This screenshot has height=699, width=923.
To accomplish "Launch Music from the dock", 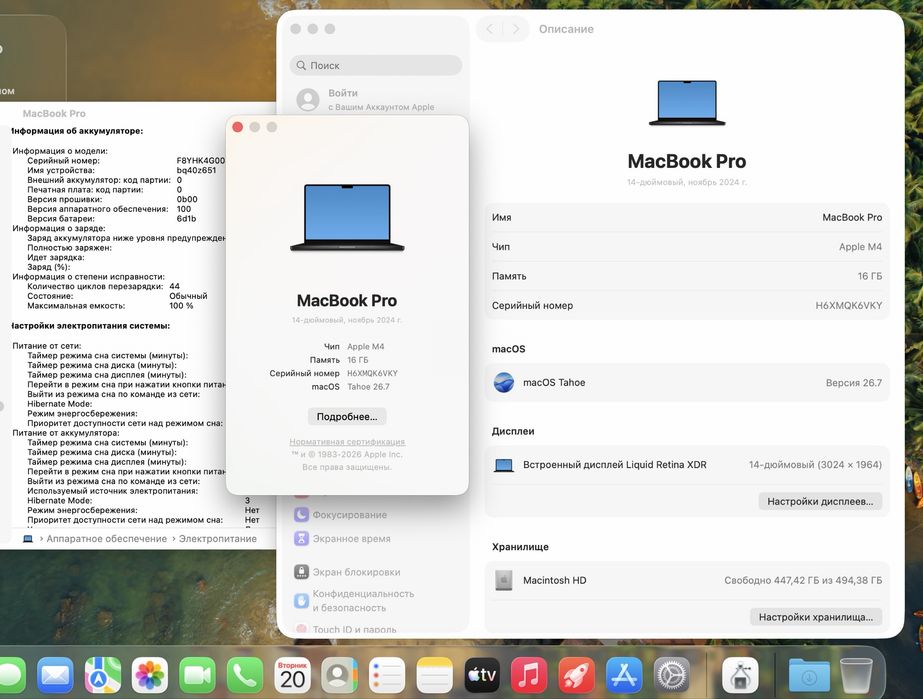I will (529, 675).
